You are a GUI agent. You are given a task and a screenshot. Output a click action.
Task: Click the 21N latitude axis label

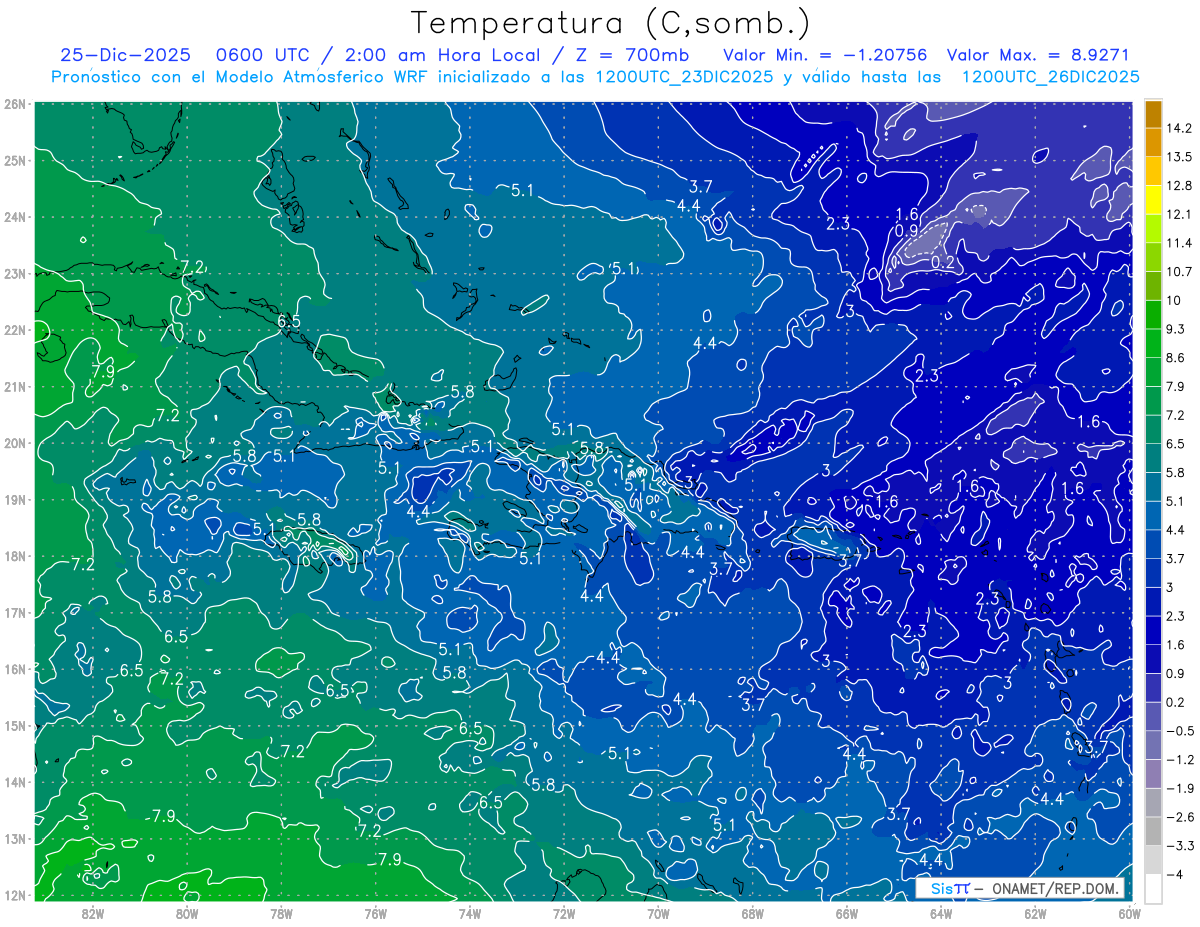tap(15, 386)
